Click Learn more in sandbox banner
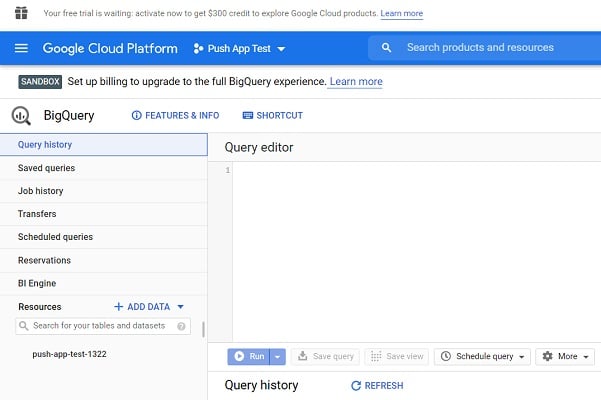This screenshot has height=400, width=601. coord(356,82)
